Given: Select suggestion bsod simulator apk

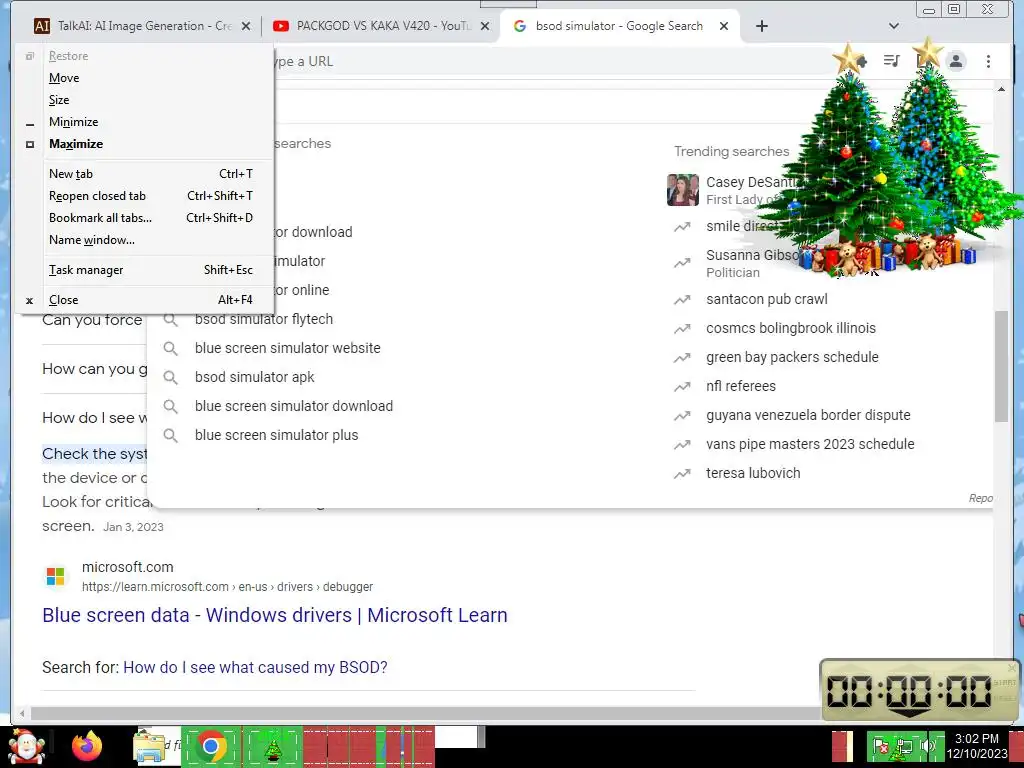Looking at the screenshot, I should pyautogui.click(x=255, y=377).
